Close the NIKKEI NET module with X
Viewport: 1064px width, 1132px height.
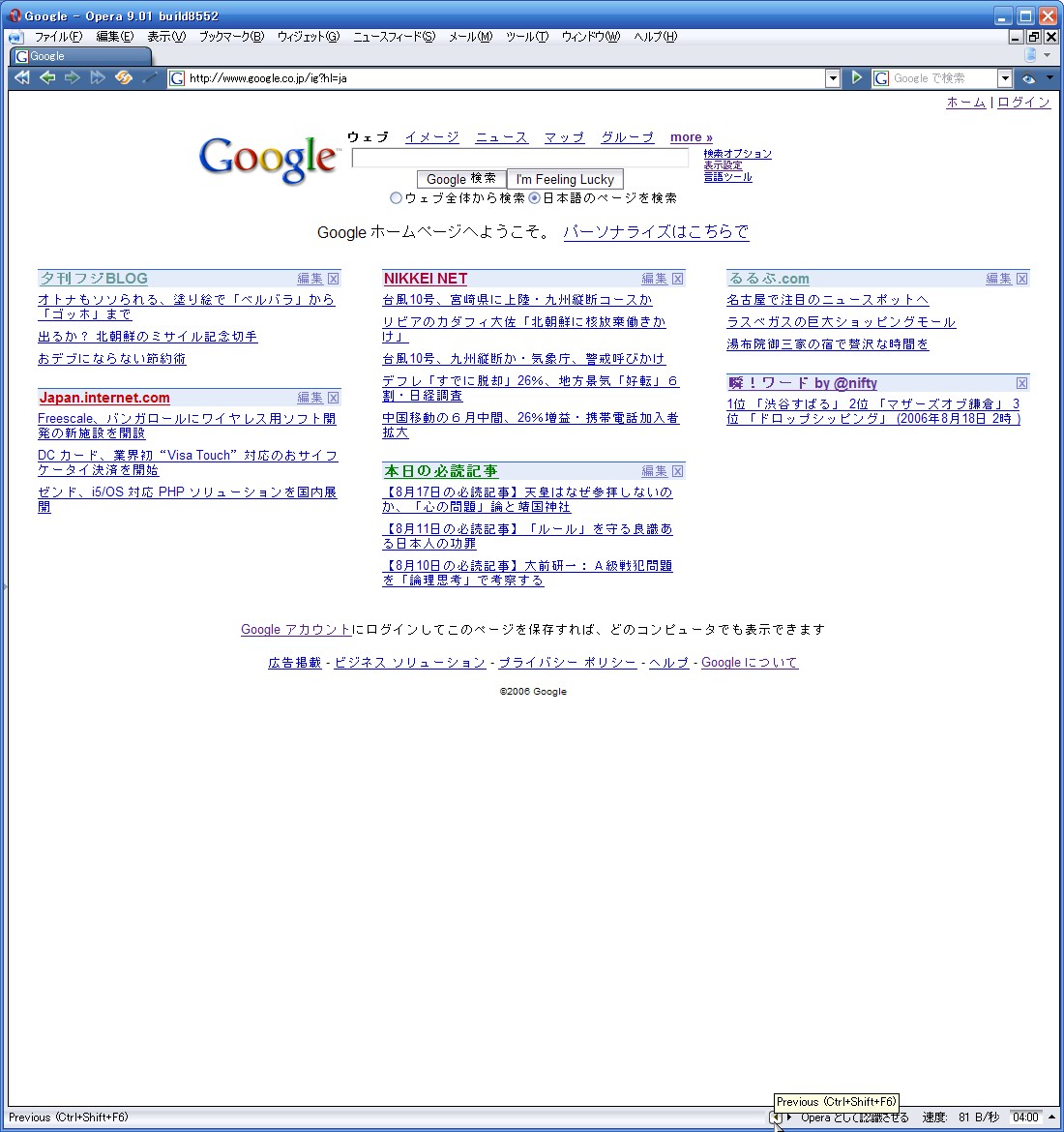click(678, 279)
